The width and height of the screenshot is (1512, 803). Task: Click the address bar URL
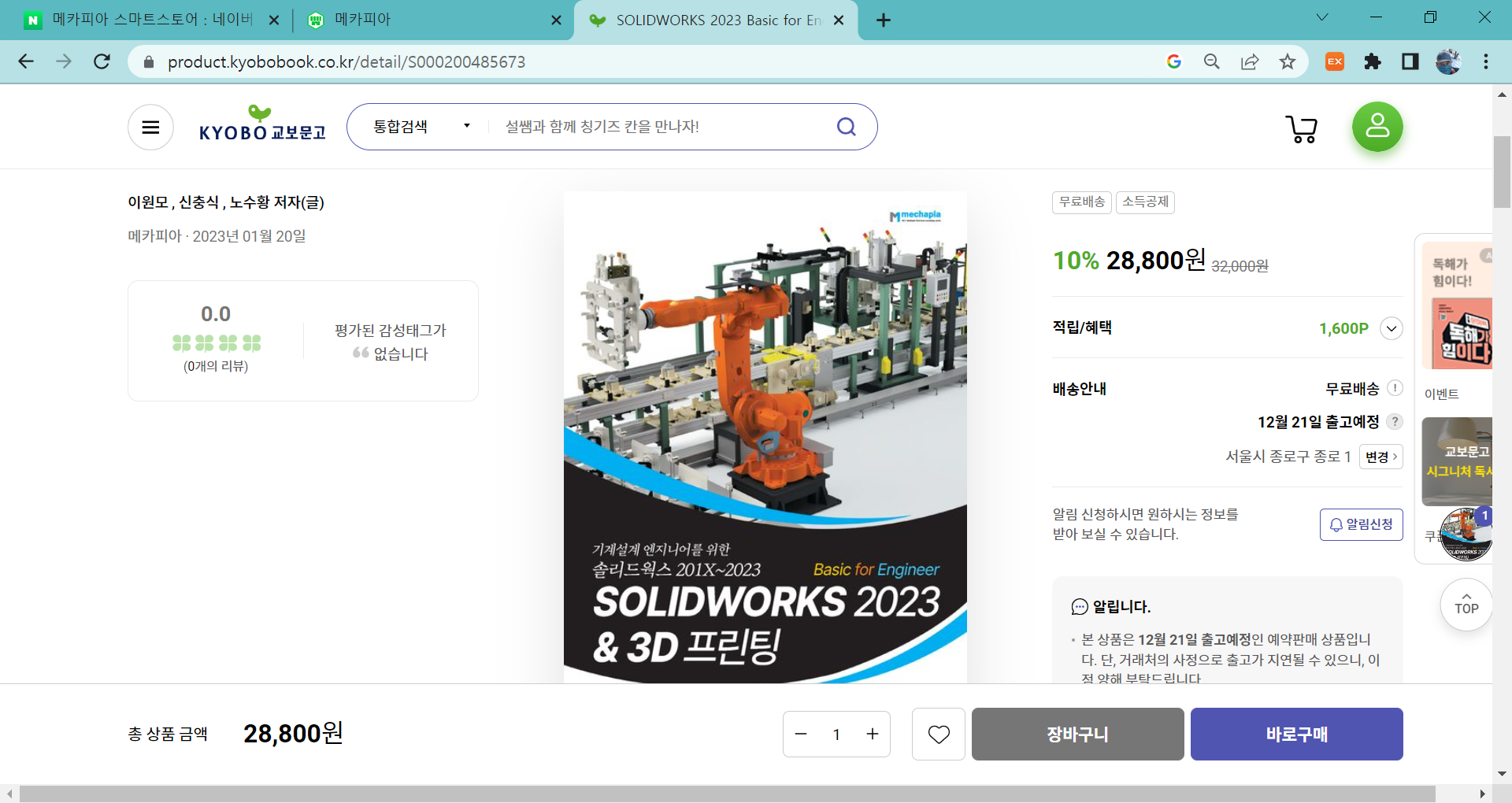346,61
